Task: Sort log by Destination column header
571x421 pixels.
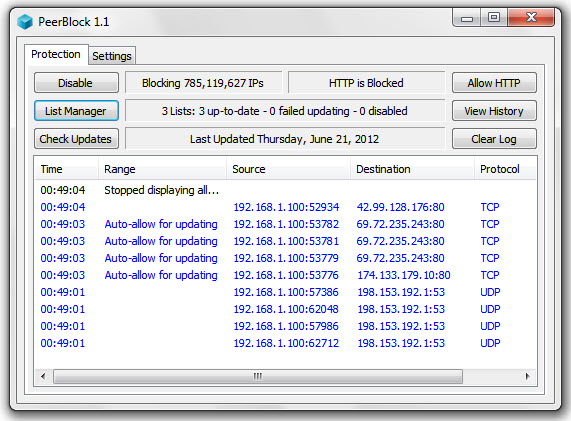Action: pos(412,169)
